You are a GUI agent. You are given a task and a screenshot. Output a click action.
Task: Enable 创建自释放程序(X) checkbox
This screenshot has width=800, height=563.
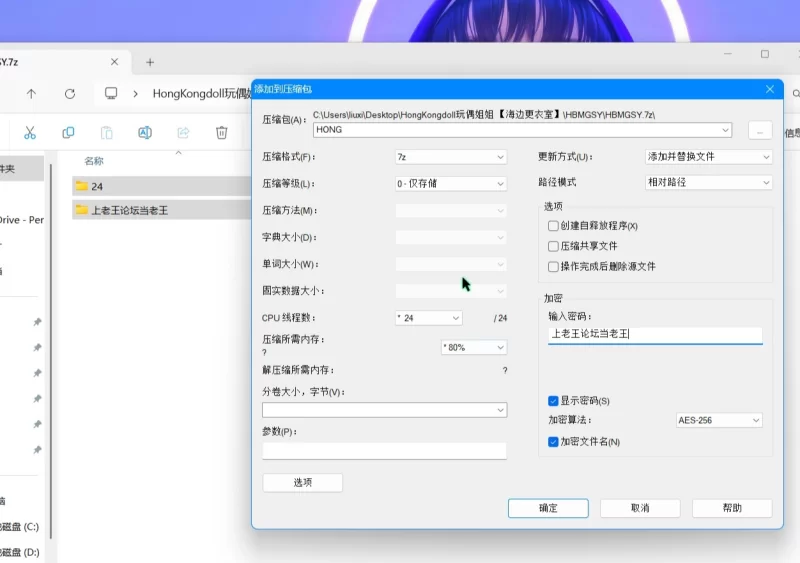pyautogui.click(x=553, y=226)
